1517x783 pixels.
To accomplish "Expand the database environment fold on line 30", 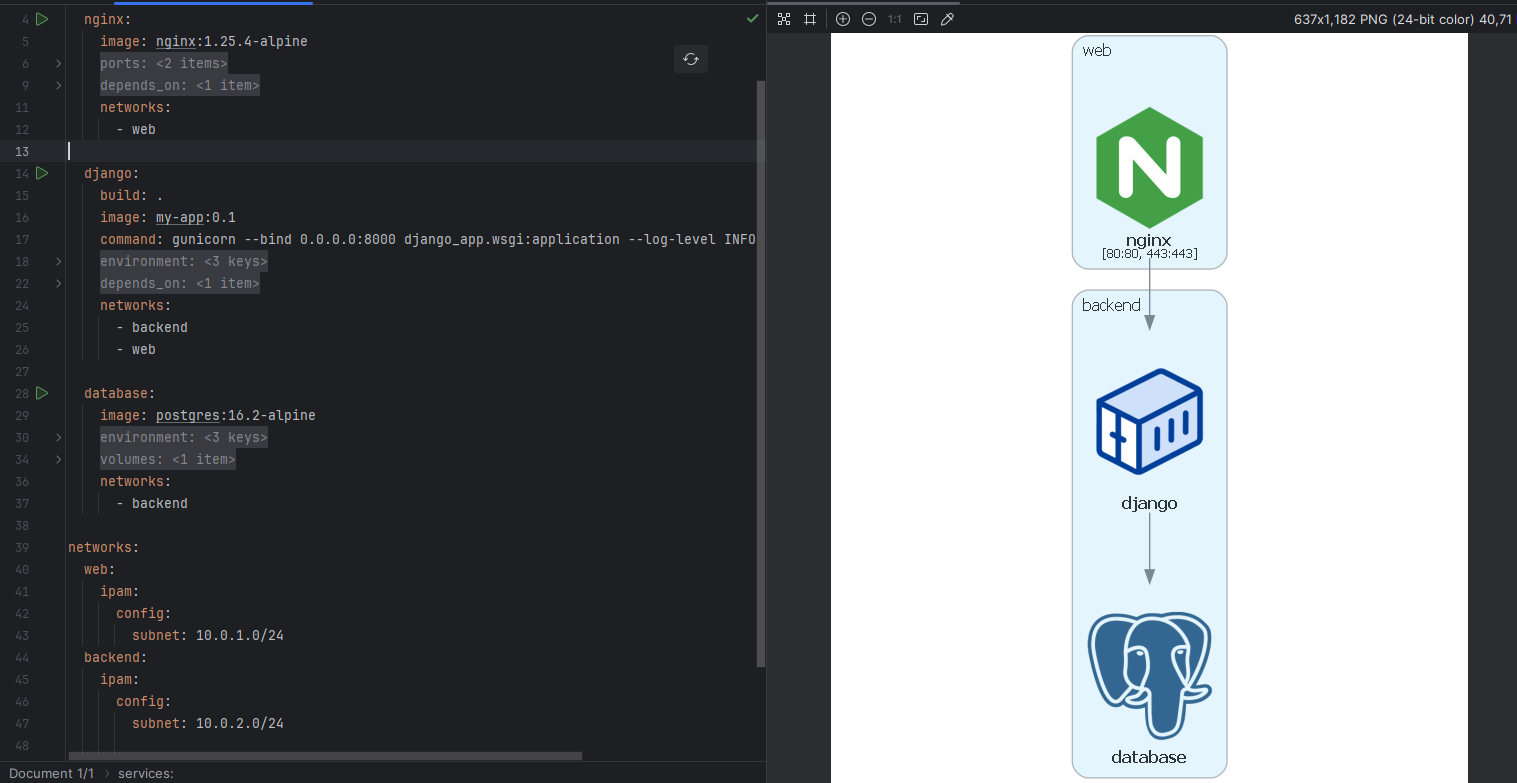I will 59,437.
